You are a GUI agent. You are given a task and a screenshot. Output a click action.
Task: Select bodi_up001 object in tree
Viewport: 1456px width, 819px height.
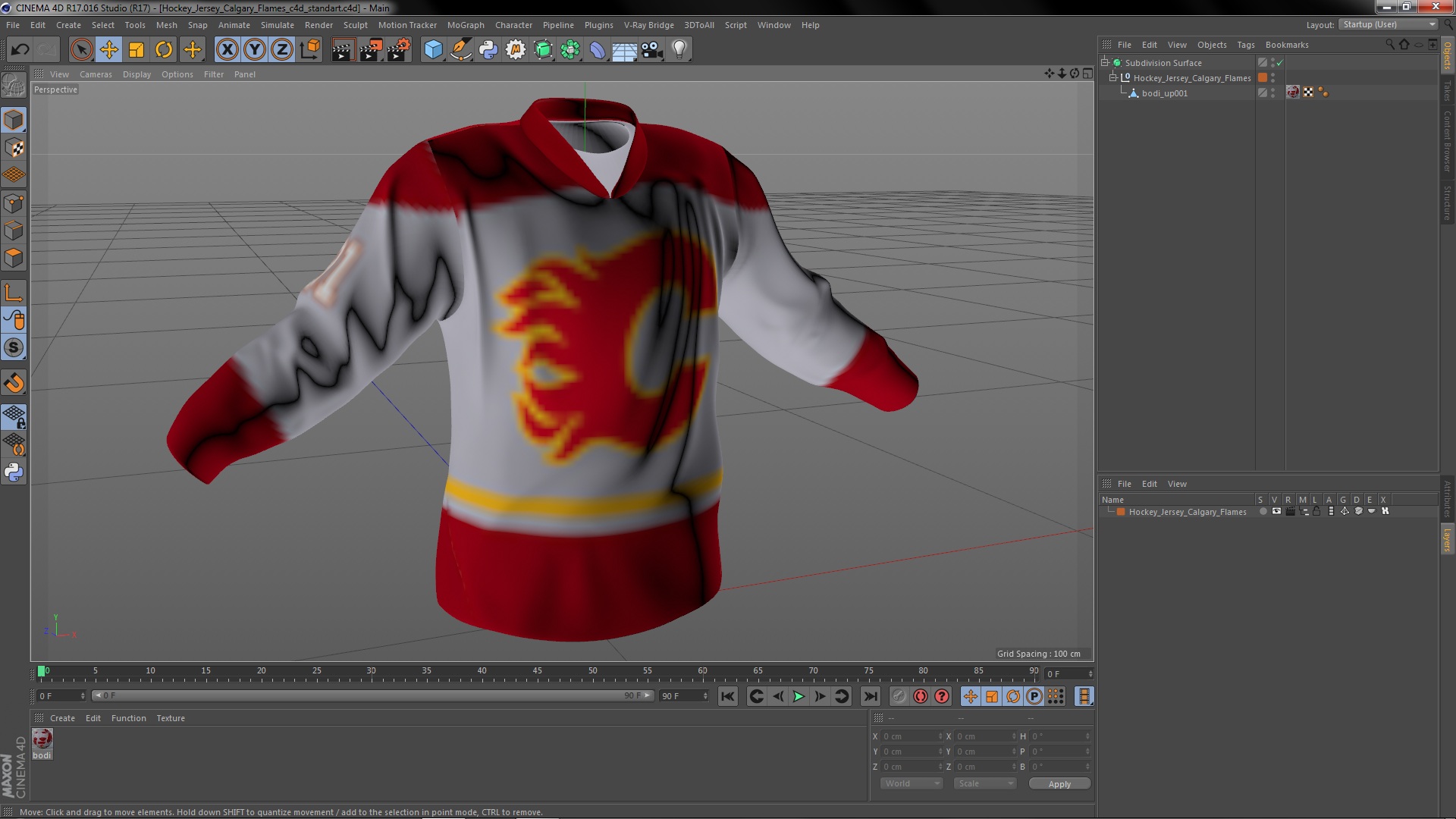click(x=1164, y=93)
